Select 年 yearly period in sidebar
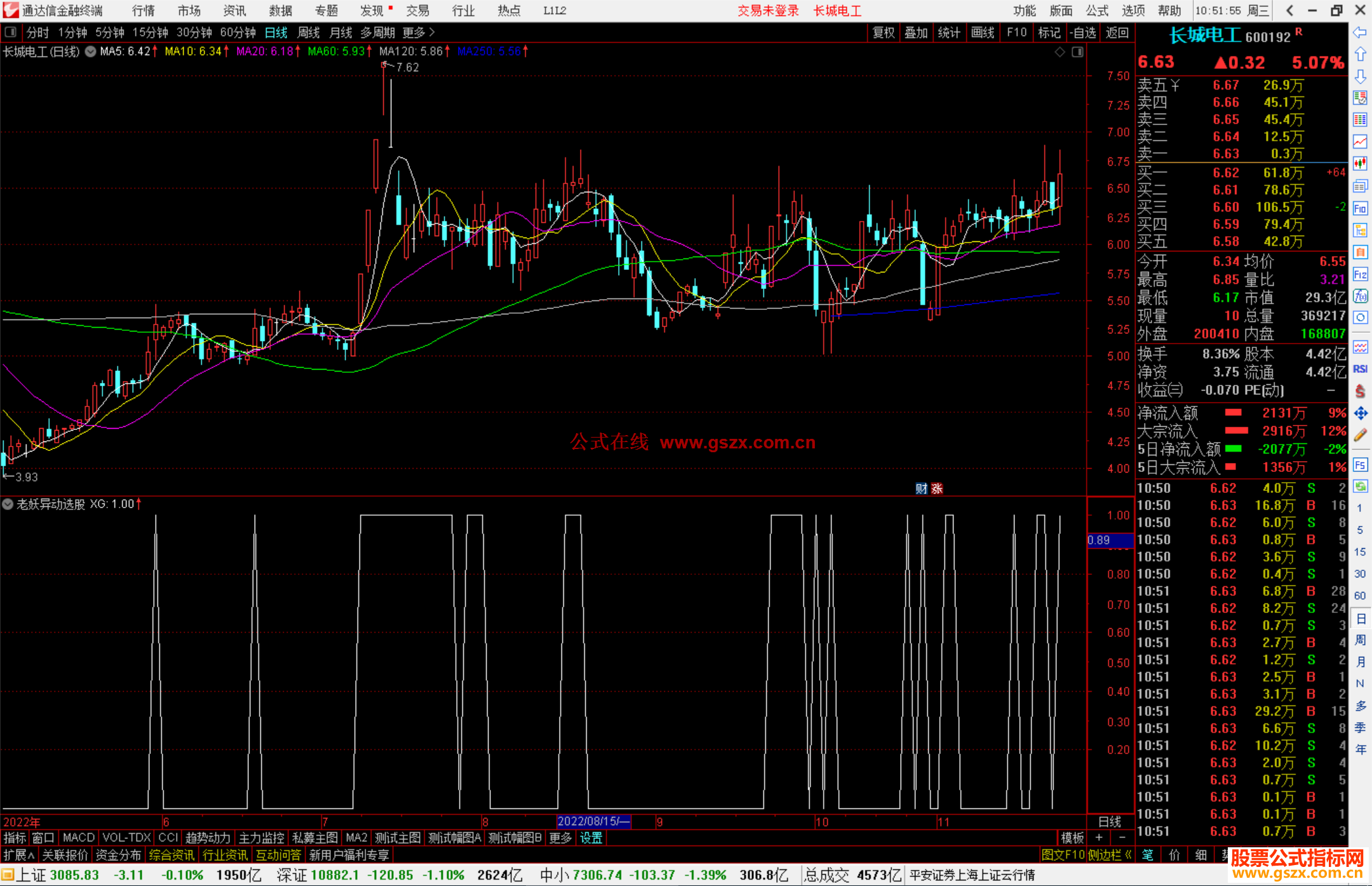This screenshot has height=886, width=1372. point(1360,749)
